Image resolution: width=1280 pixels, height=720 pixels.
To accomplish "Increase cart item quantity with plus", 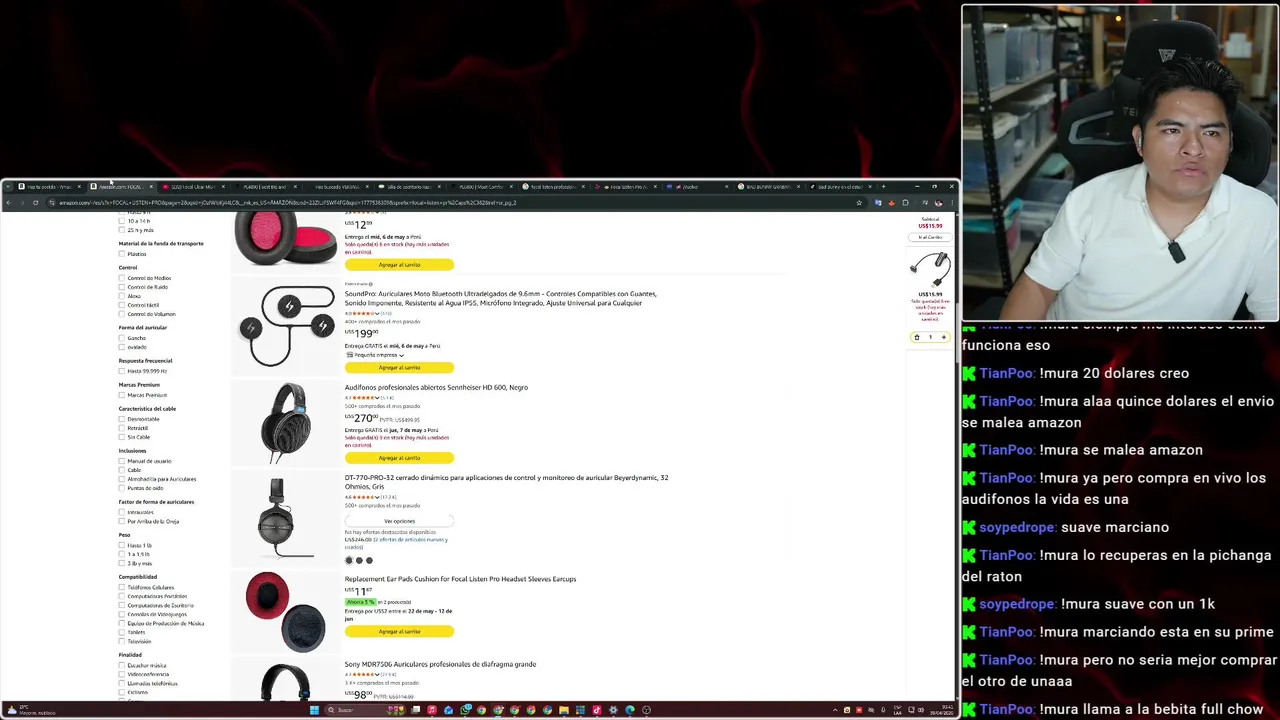I will [x=943, y=337].
